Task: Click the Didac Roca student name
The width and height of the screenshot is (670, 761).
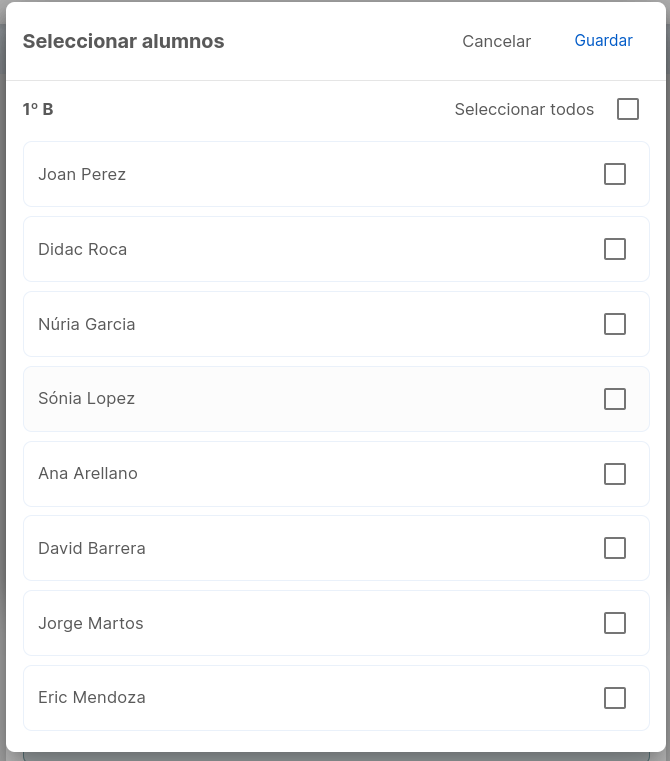Action: pos(83,249)
